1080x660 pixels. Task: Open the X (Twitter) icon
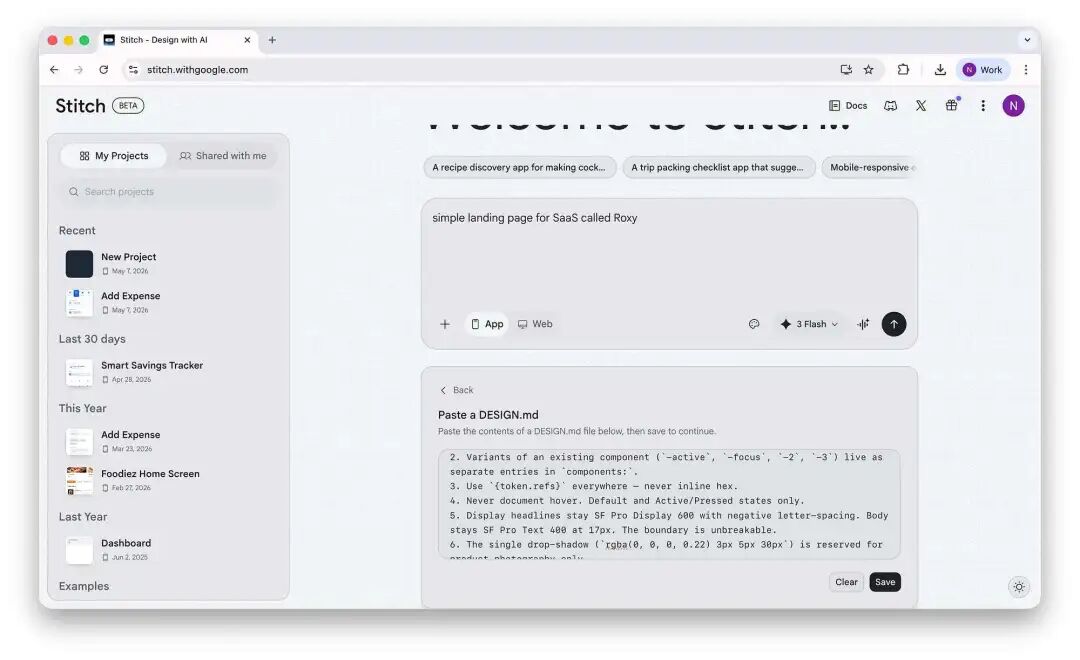(921, 105)
